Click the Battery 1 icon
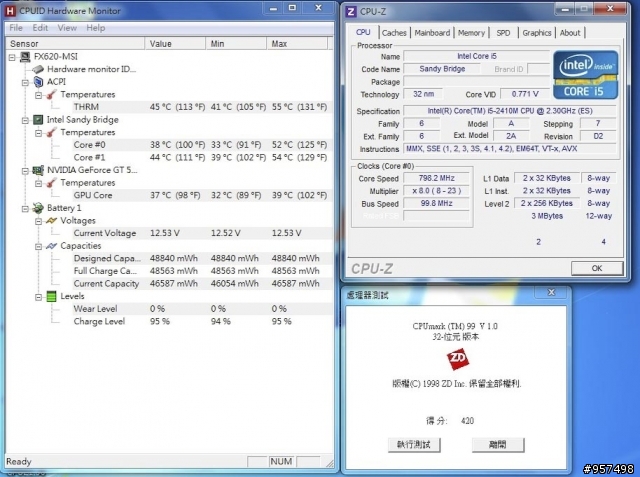This screenshot has width=640, height=477. 38,208
